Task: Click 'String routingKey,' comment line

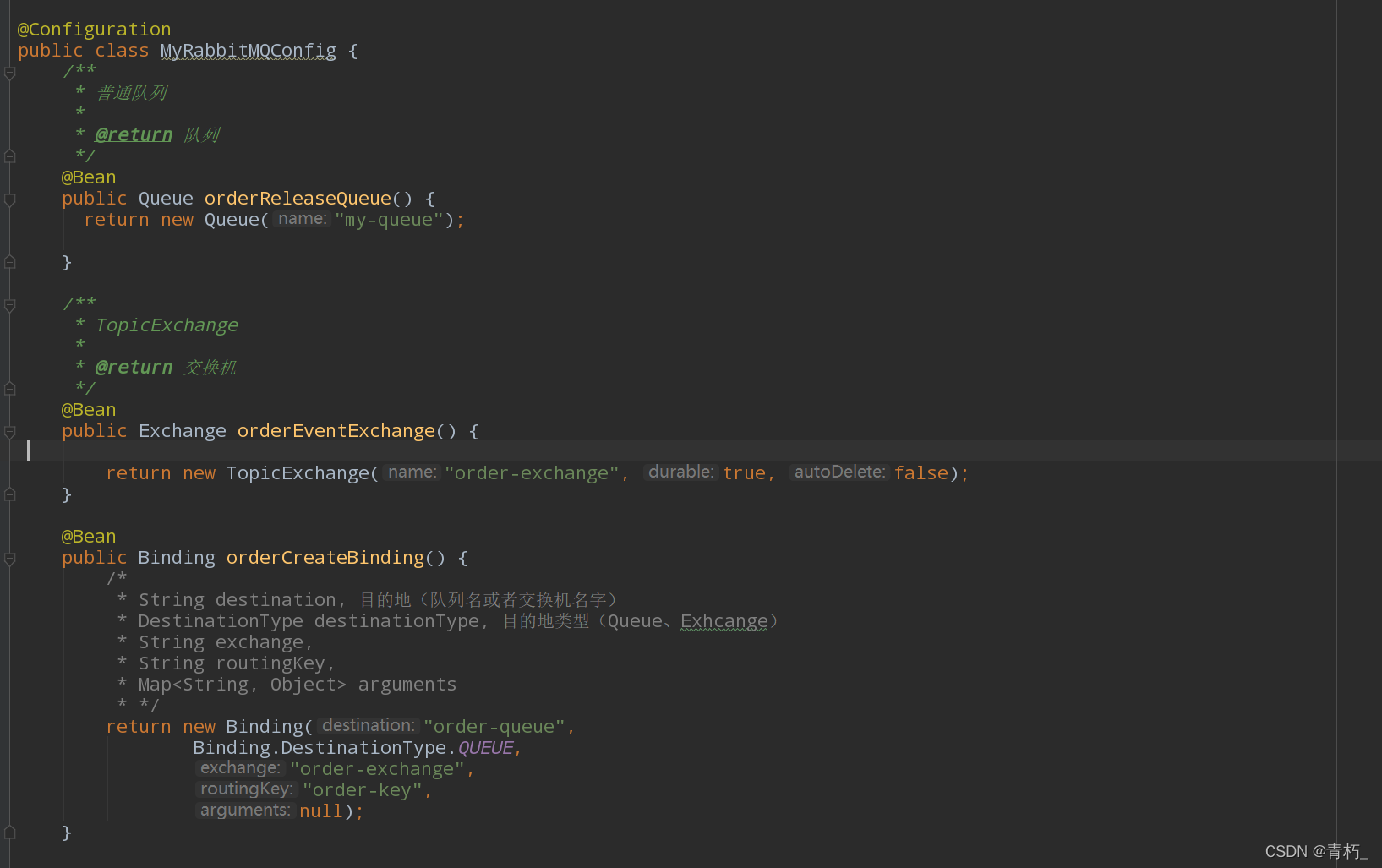Action: 237,663
